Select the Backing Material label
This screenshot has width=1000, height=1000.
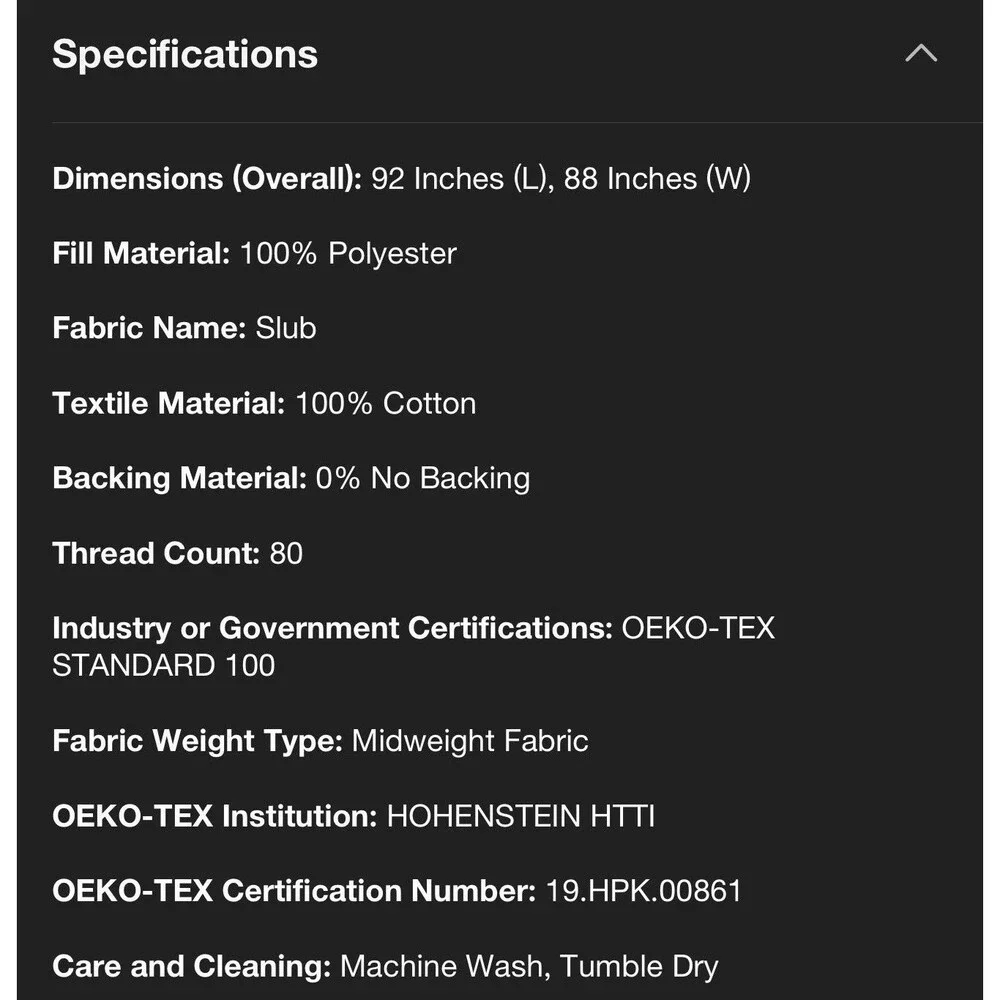[x=180, y=478]
